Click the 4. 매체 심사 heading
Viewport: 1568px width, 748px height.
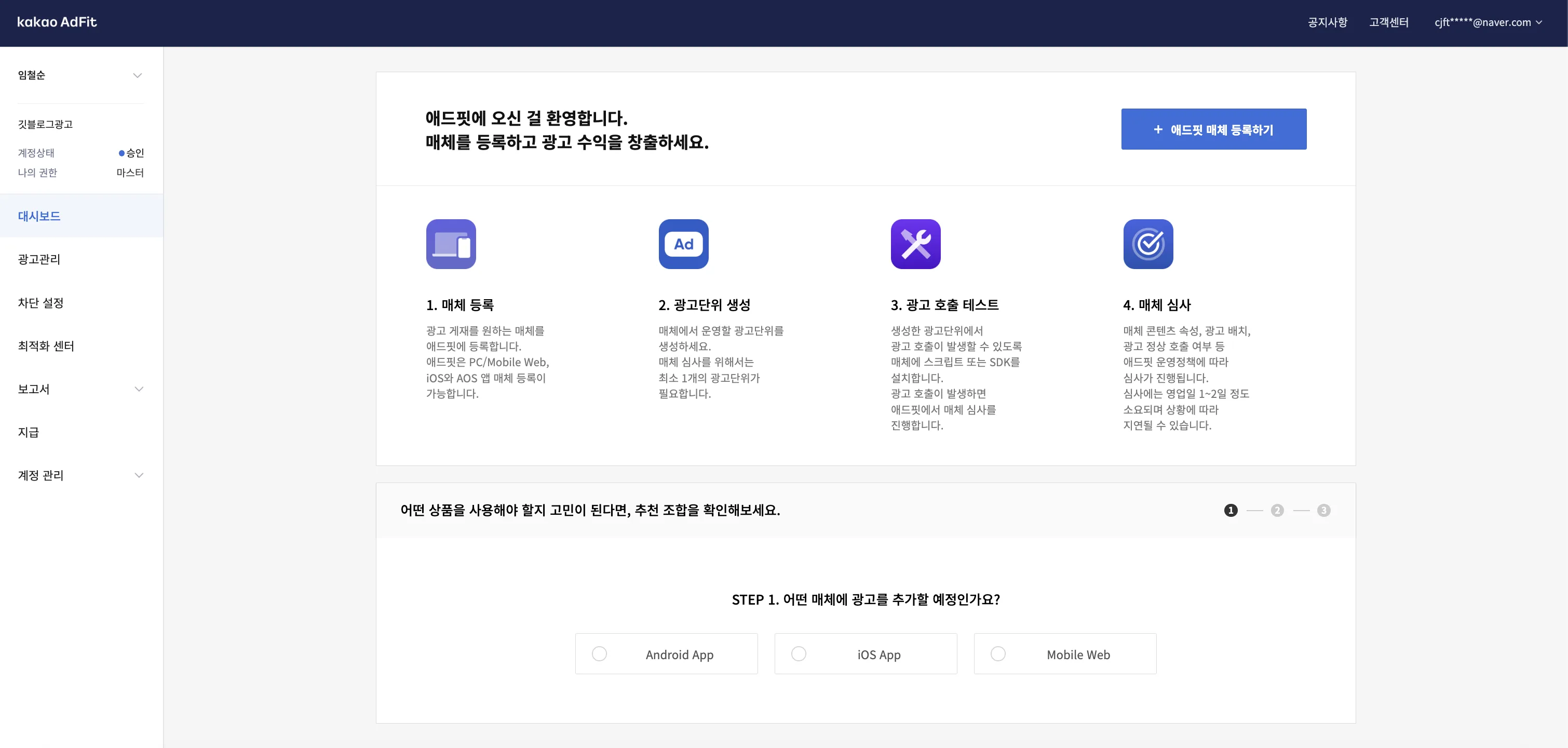point(1157,304)
